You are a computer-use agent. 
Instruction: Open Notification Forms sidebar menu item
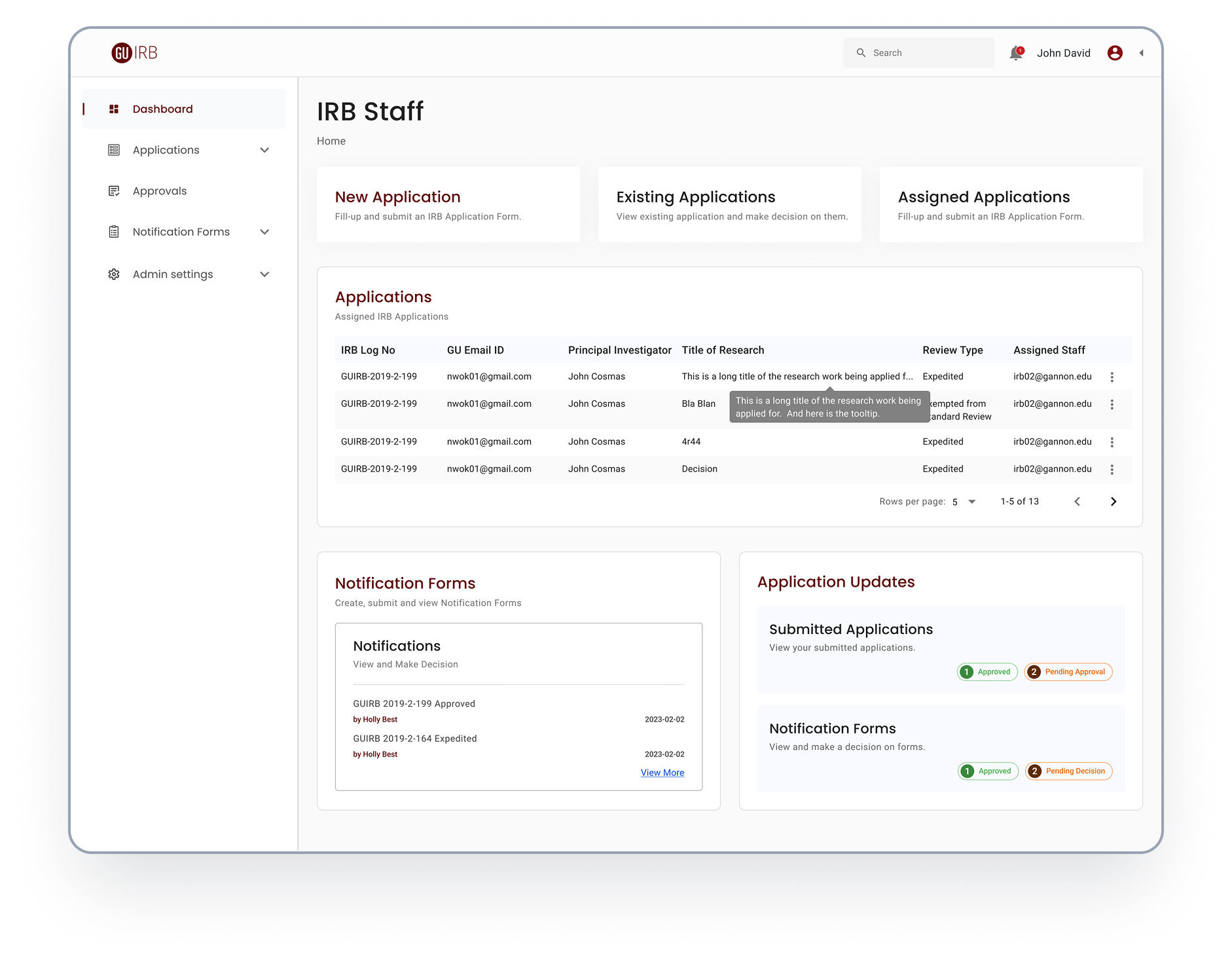(185, 232)
